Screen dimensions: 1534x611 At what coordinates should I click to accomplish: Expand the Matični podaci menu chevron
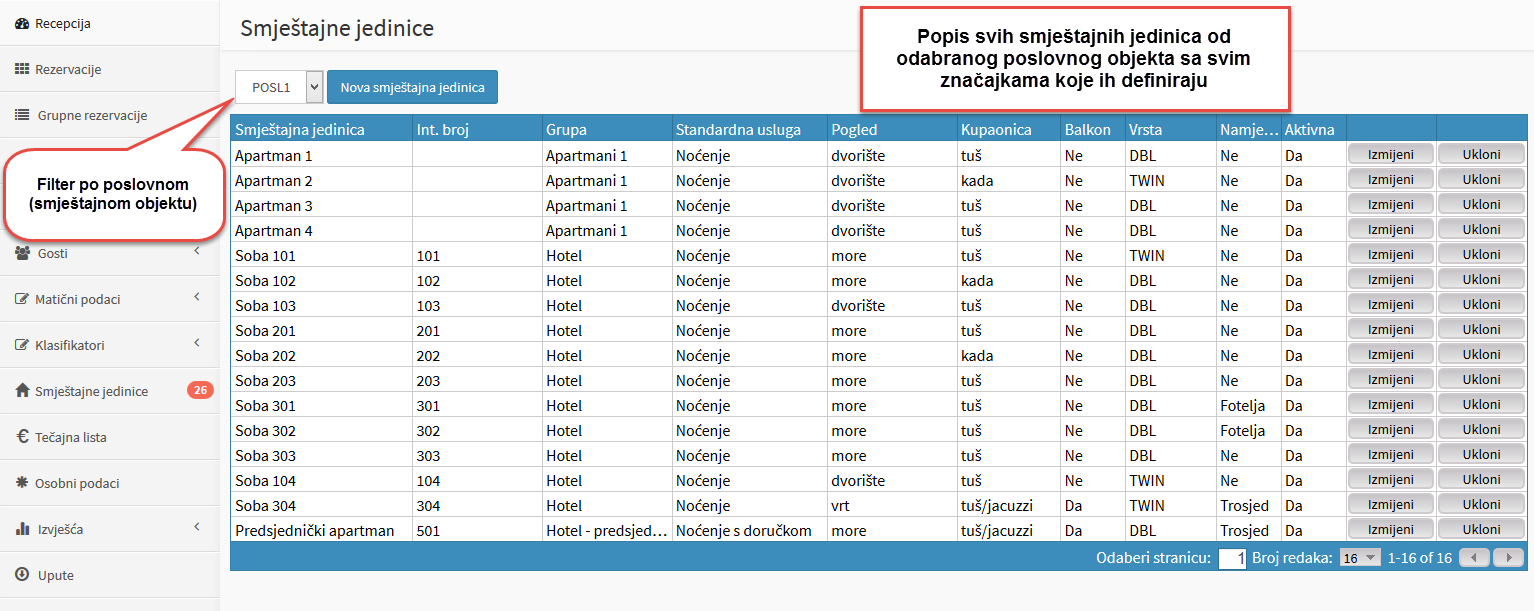pyautogui.click(x=197, y=298)
